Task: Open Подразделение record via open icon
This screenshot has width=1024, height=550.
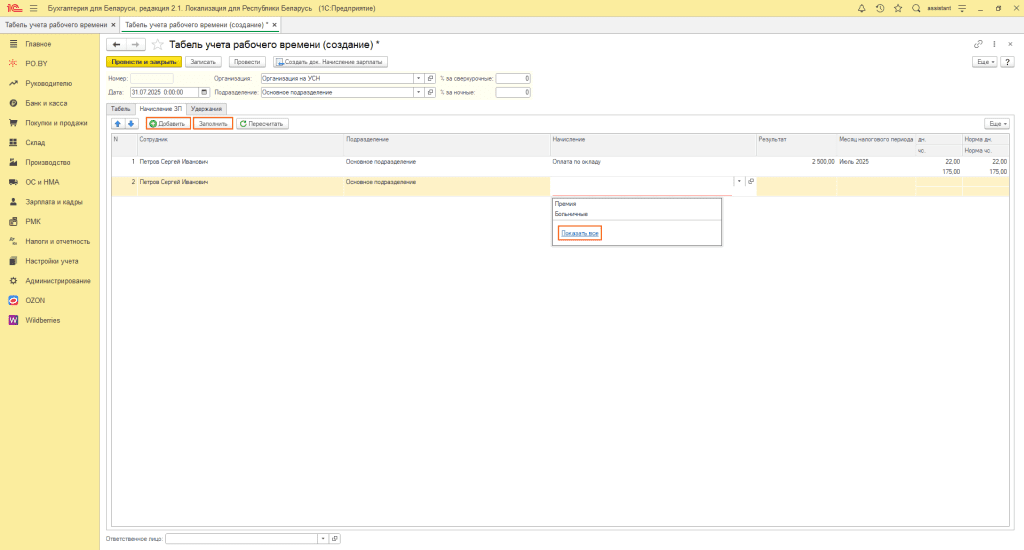Action: [430, 93]
